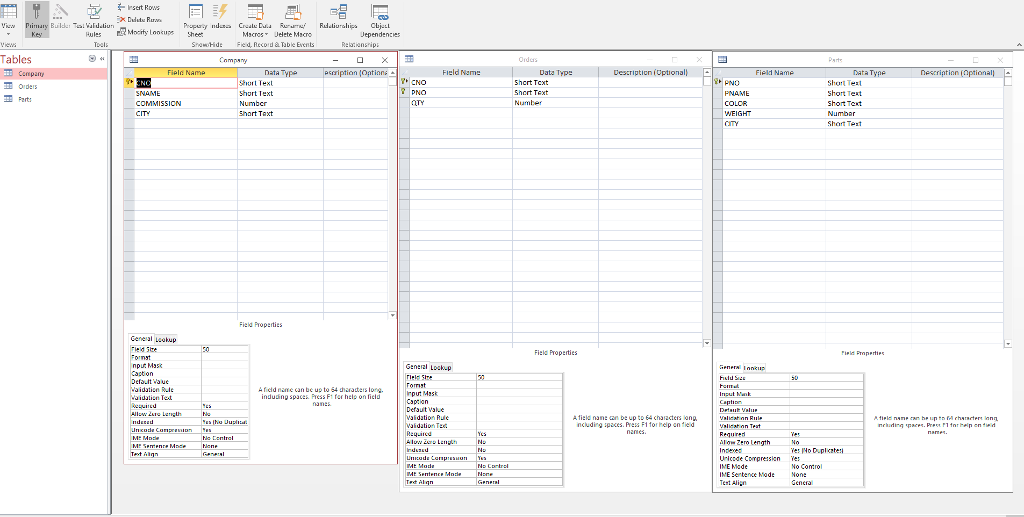Switch to Lookup tab in Company properties

[166, 339]
